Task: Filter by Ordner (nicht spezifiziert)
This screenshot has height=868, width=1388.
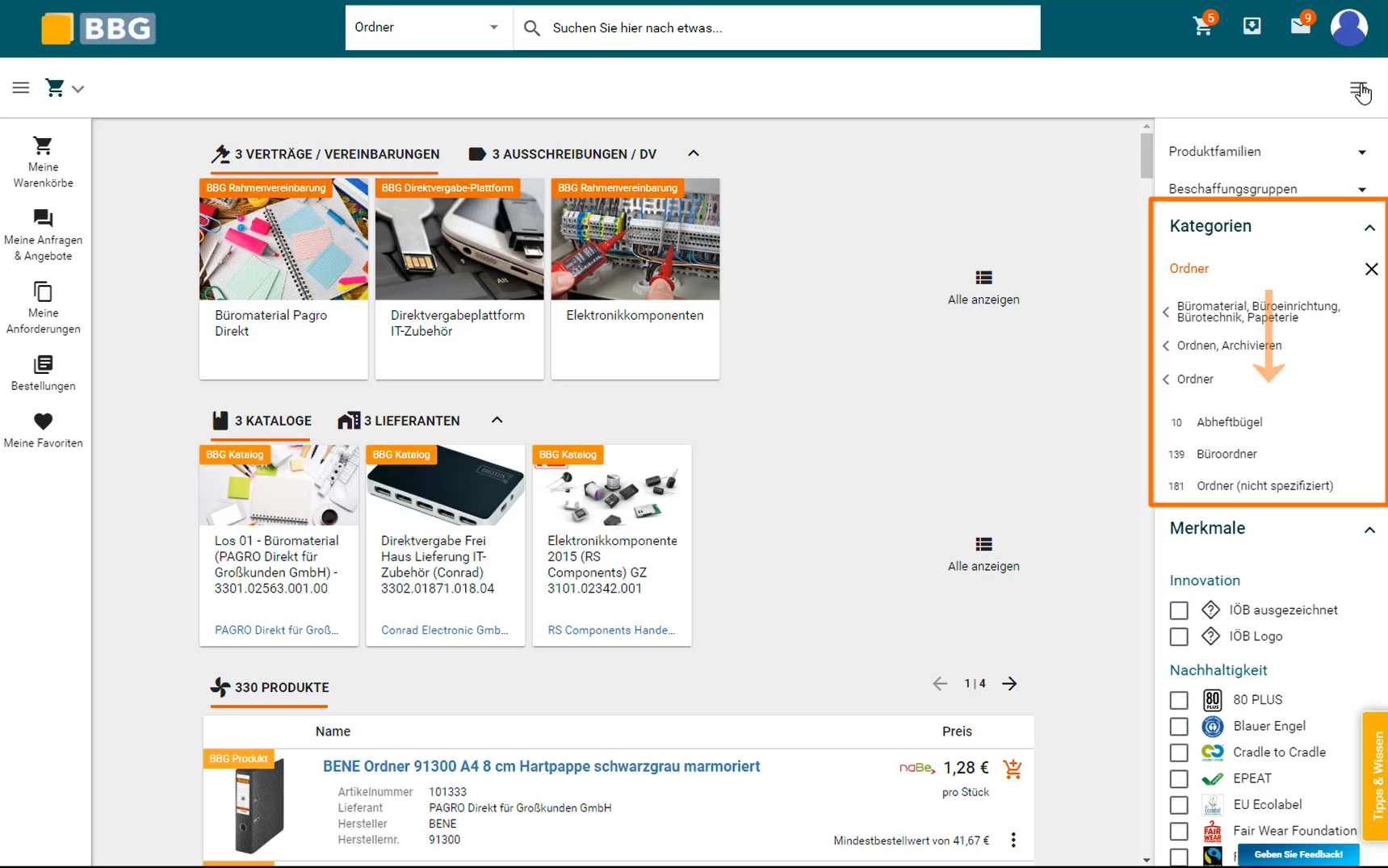Action: [x=1264, y=486]
